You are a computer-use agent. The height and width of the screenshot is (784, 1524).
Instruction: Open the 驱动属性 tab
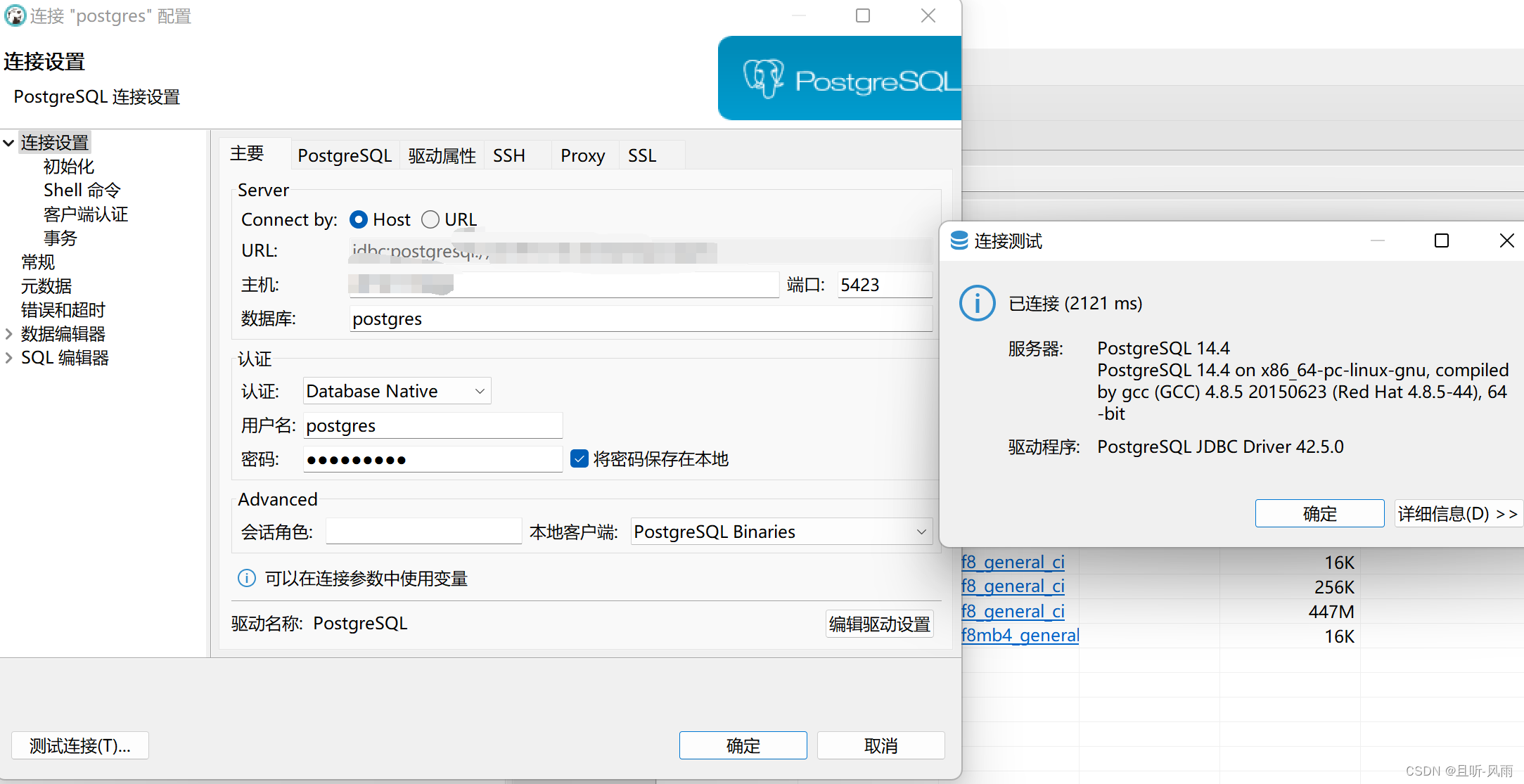(x=441, y=155)
